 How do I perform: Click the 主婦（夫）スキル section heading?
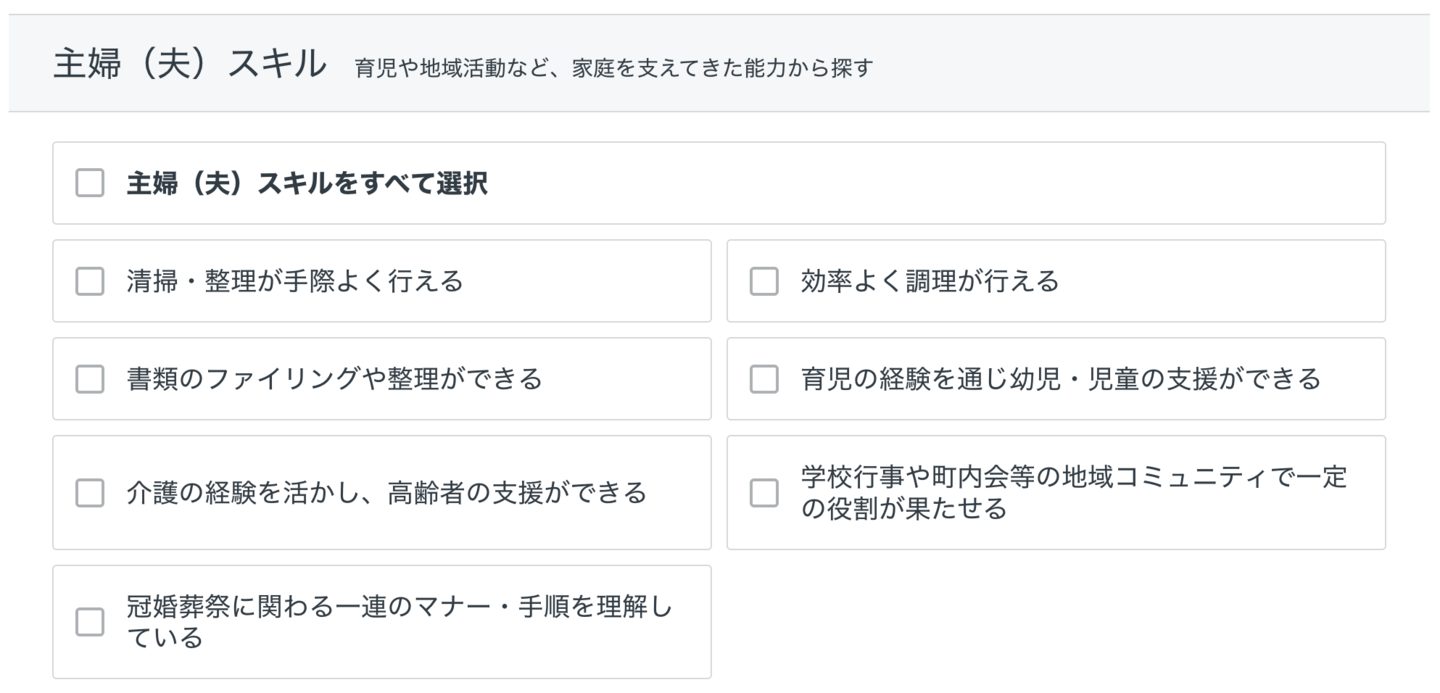click(189, 64)
